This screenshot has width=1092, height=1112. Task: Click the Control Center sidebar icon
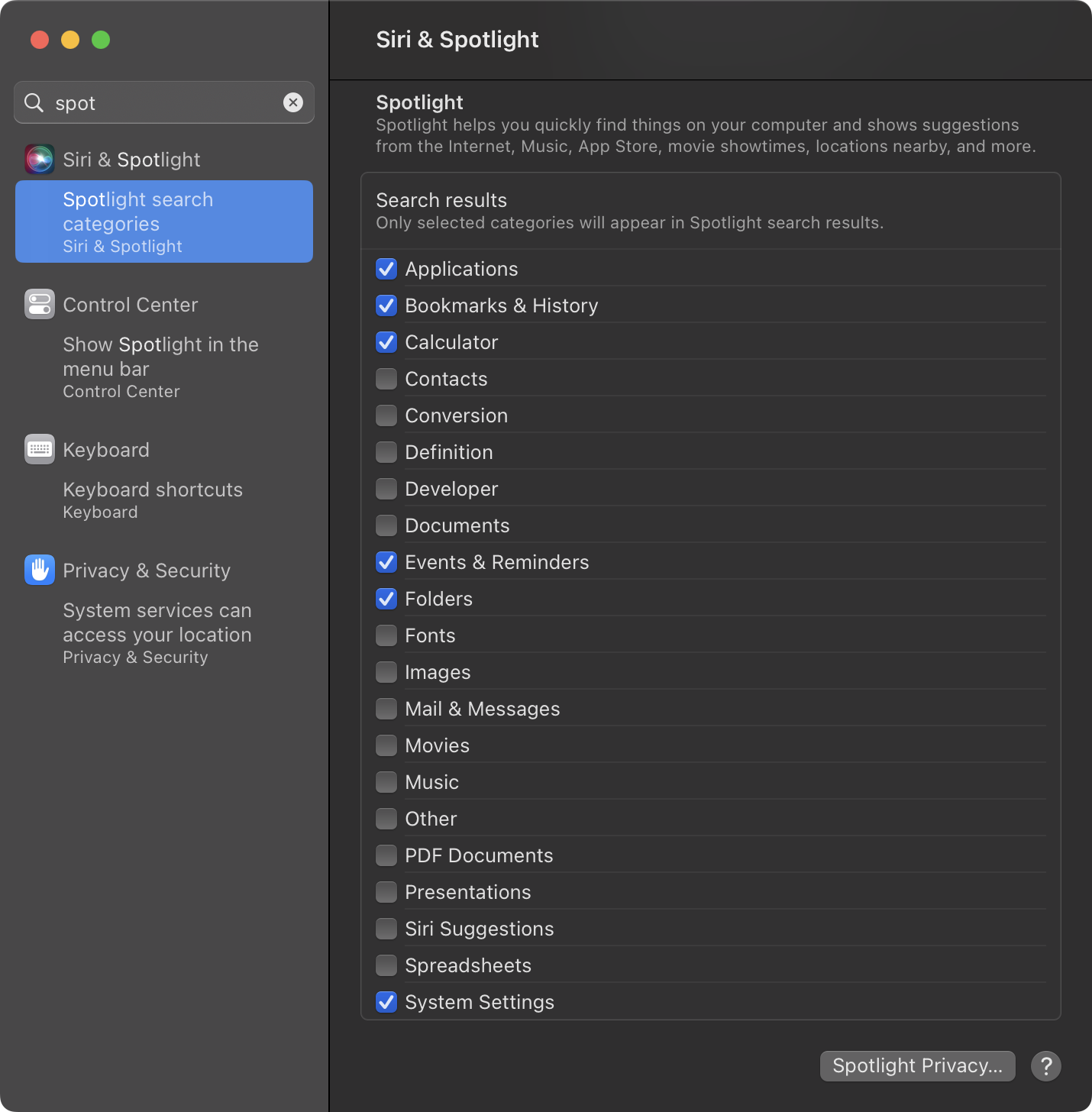click(x=40, y=304)
